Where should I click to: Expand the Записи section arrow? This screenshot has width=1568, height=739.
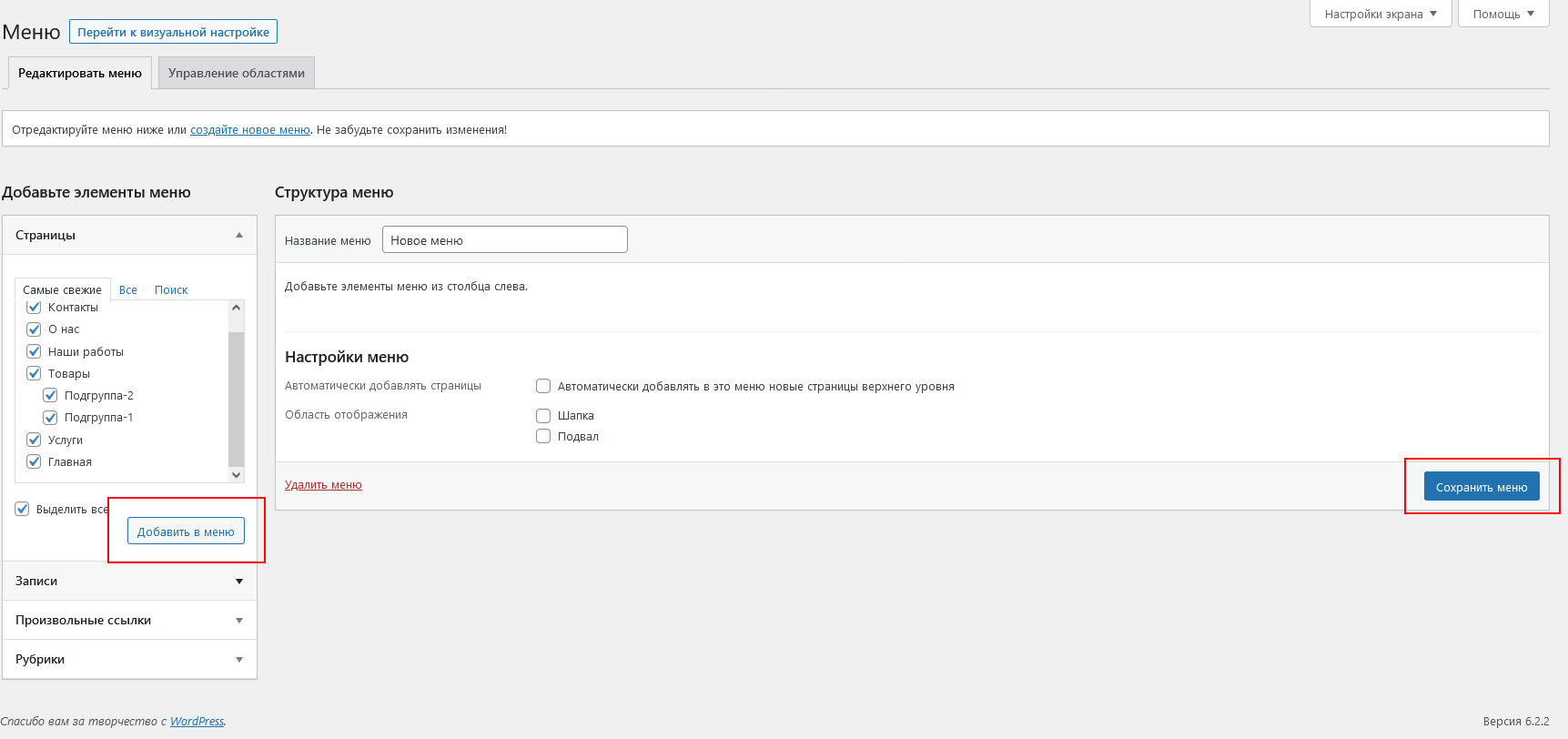click(x=239, y=582)
